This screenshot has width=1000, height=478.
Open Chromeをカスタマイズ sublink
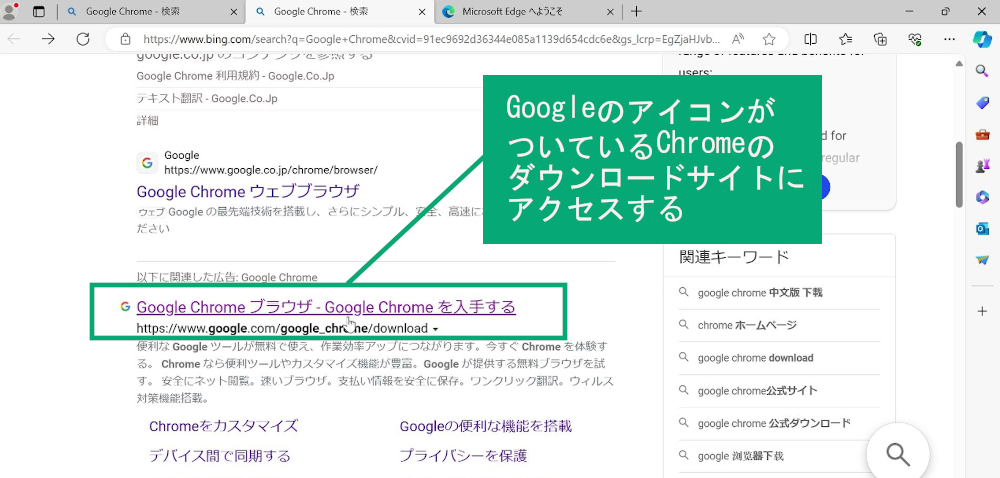(x=223, y=426)
